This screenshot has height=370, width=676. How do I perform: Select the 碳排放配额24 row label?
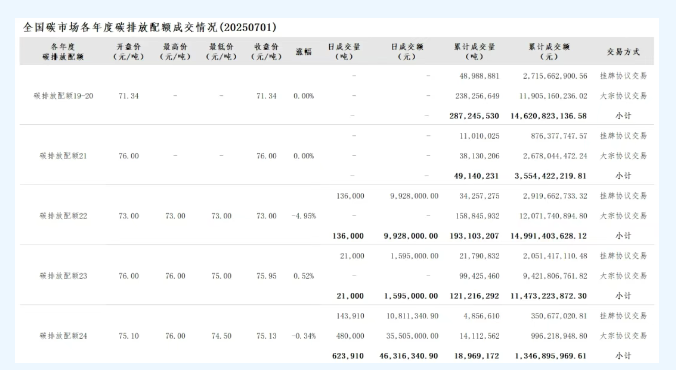pyautogui.click(x=63, y=336)
